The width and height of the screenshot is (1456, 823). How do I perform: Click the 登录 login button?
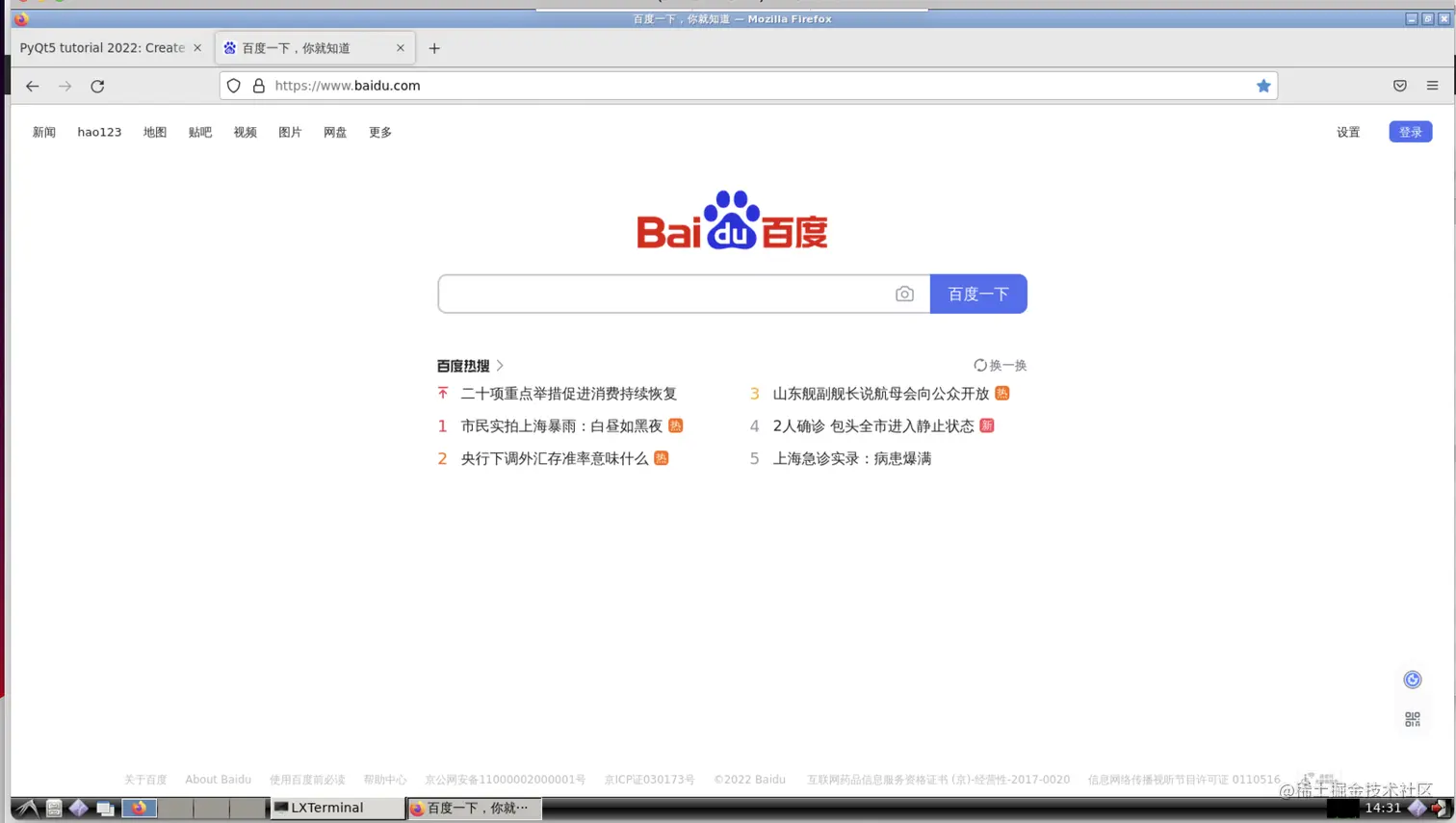[1409, 132]
